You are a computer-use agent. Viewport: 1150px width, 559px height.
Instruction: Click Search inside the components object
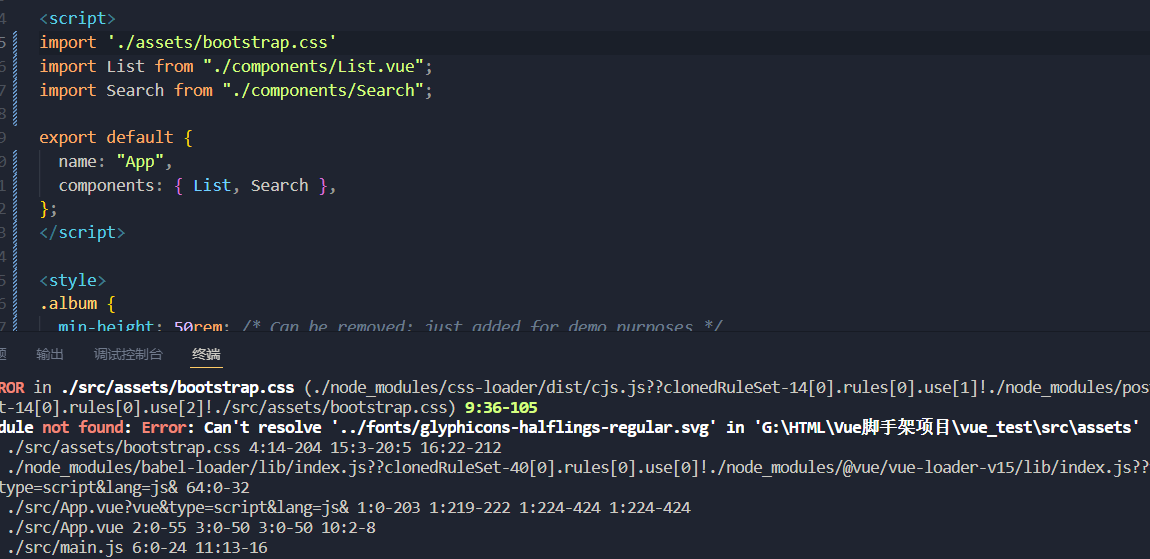pos(279,185)
